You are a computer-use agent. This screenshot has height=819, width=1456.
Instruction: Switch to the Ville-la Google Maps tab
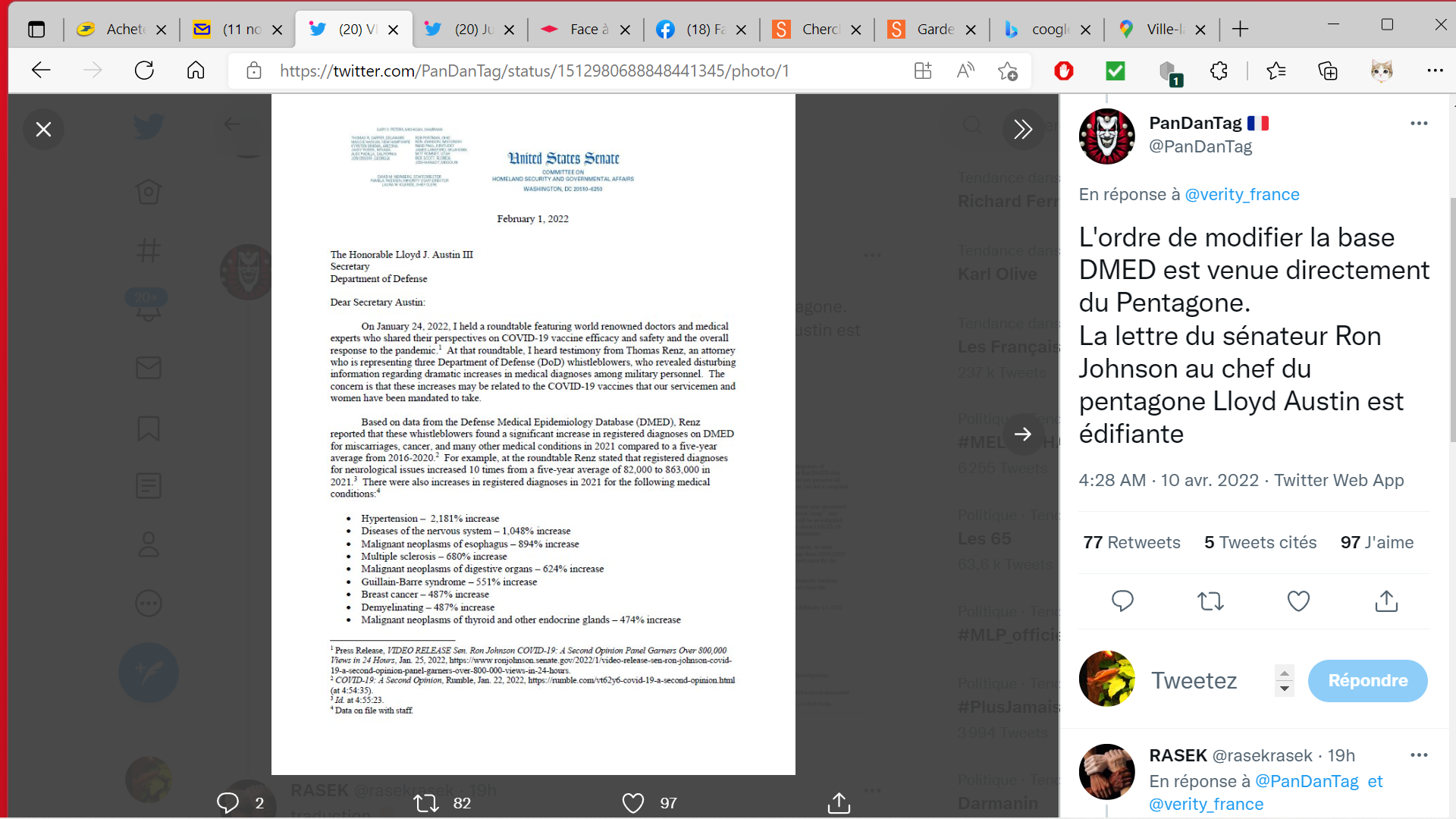pos(1163,30)
